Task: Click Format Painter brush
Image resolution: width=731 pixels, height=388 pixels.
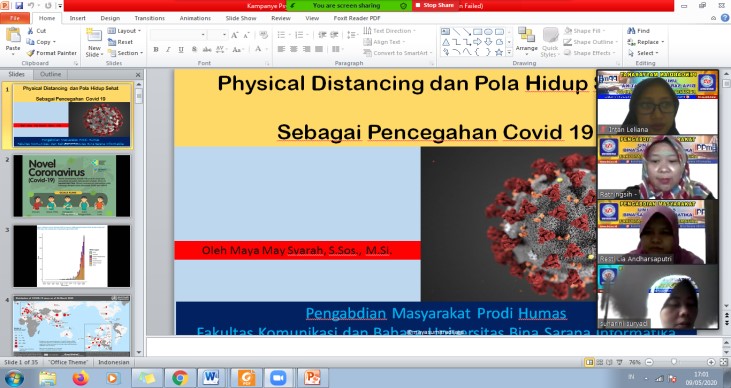Action: pos(51,53)
